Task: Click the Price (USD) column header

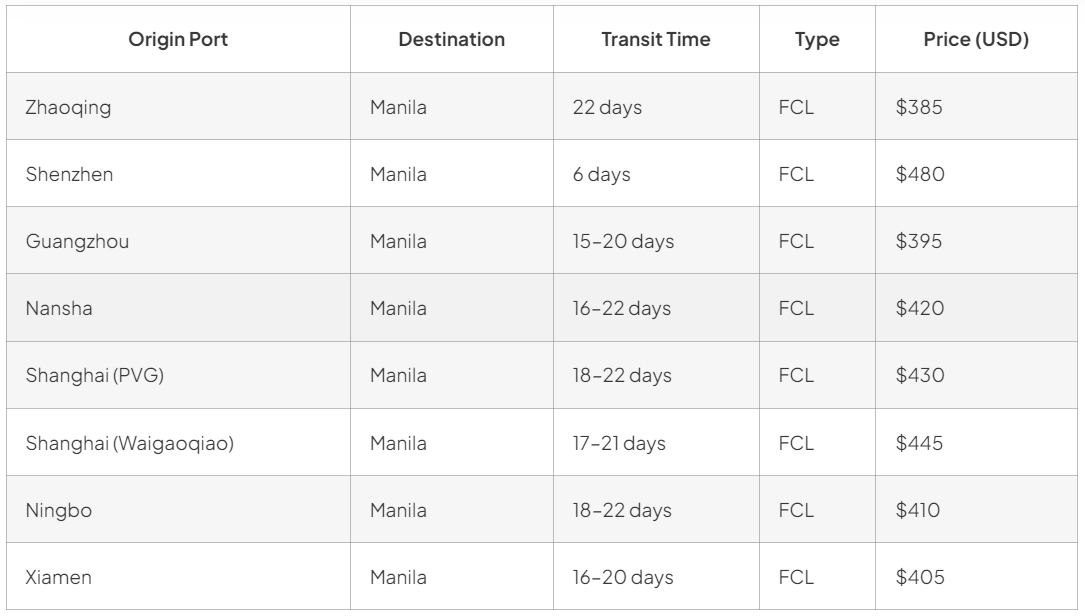Action: click(x=976, y=39)
